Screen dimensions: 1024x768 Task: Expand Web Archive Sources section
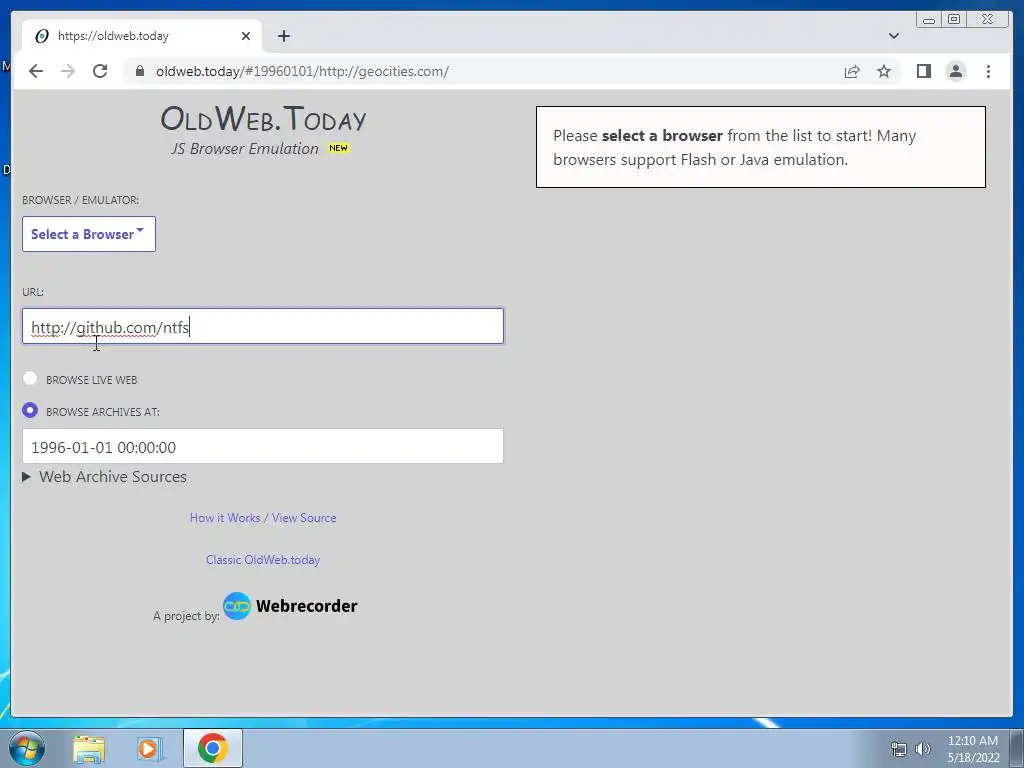[104, 477]
